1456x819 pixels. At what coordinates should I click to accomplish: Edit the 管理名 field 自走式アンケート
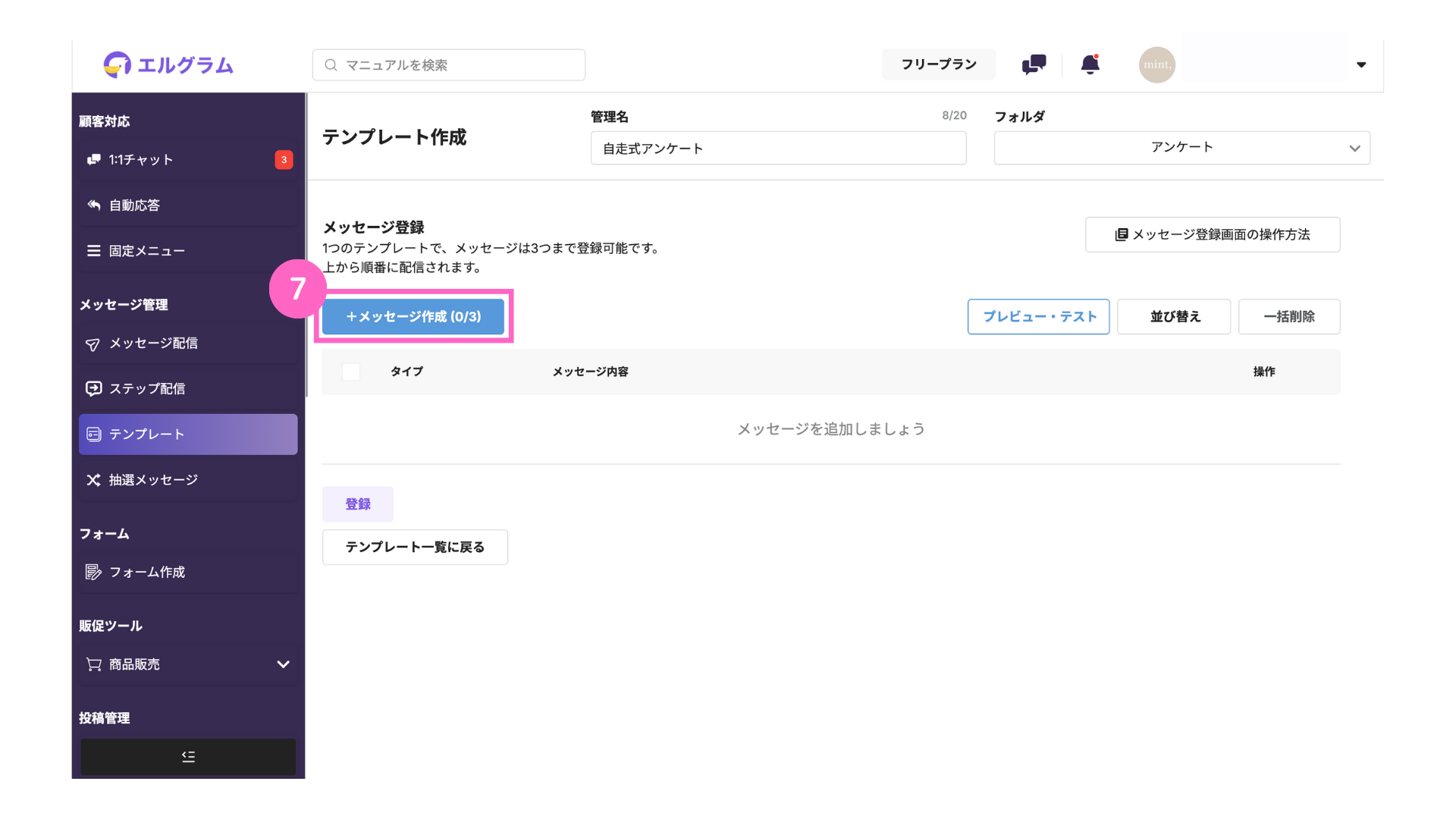tap(778, 148)
